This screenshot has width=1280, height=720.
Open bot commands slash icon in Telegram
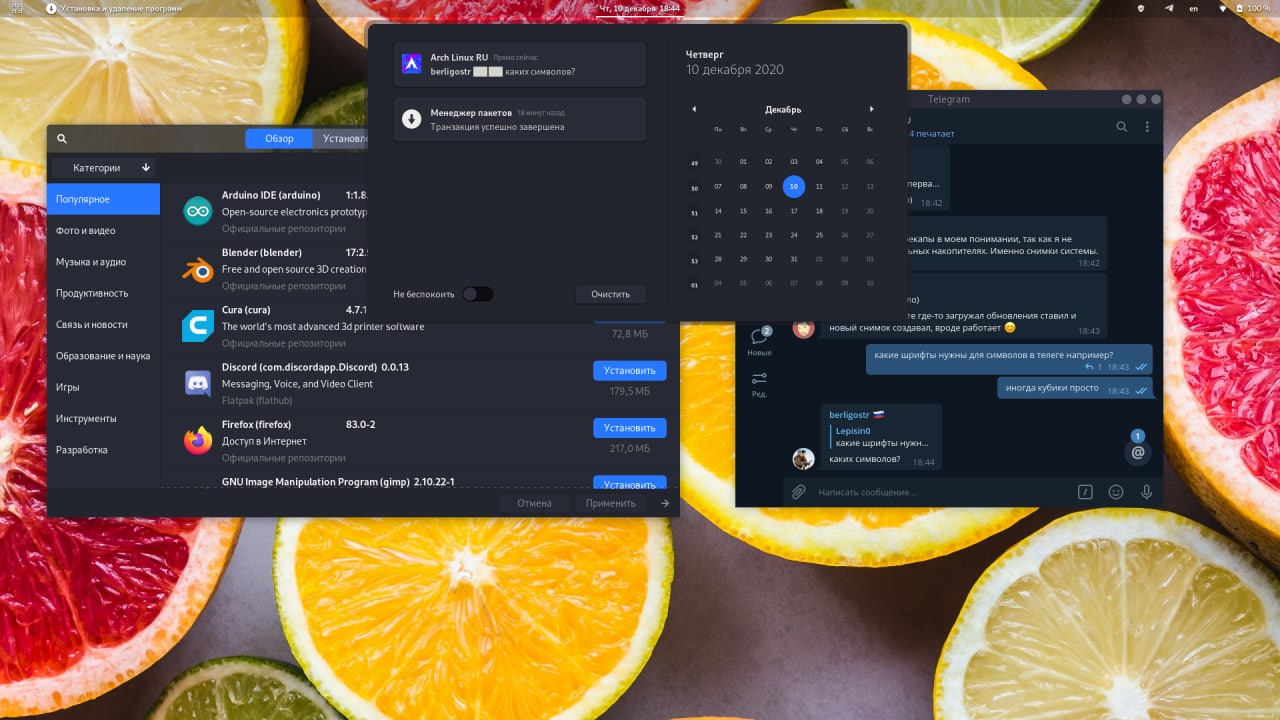tap(1085, 492)
